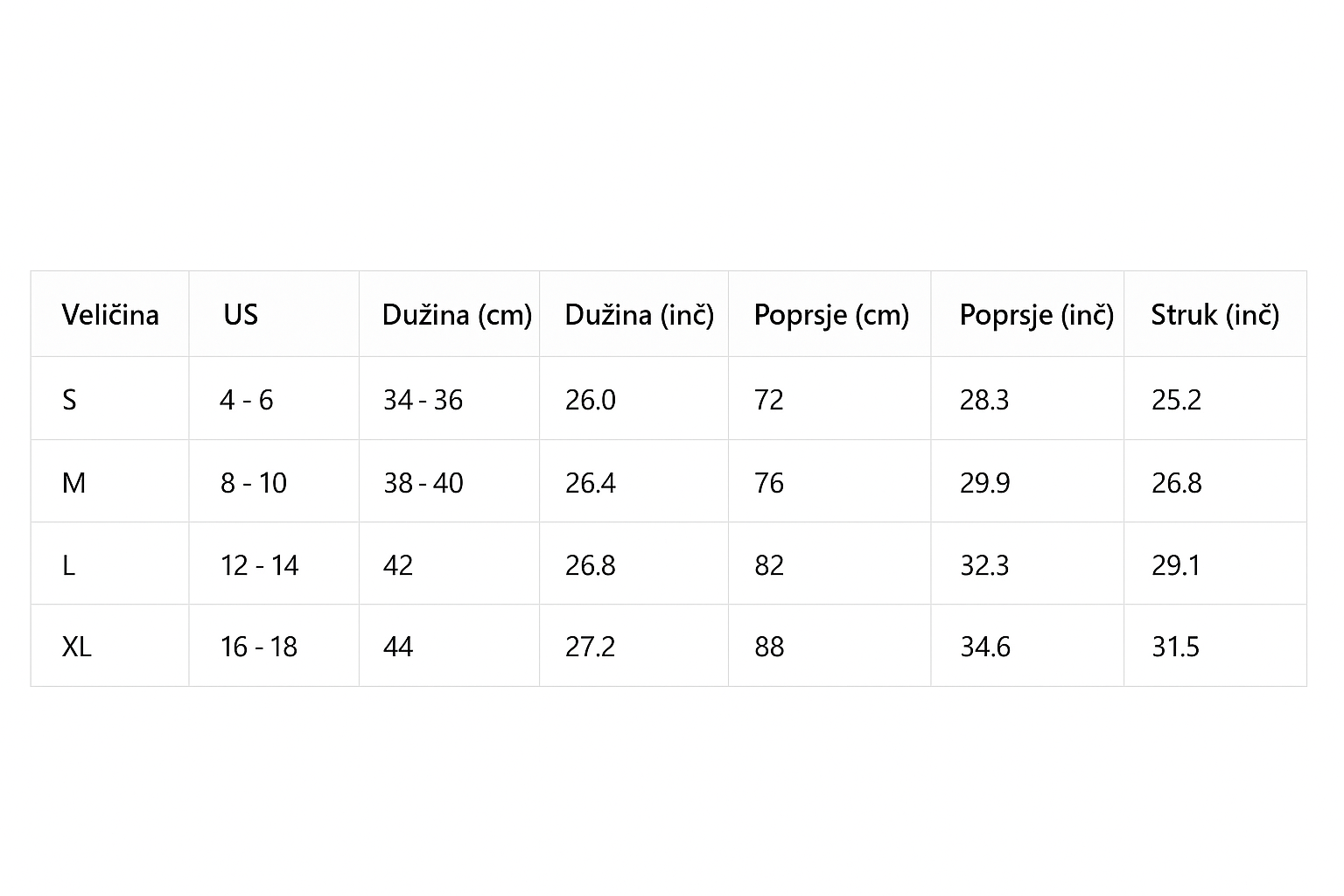Screen dimensions: 1344x896
Task: Click the 88 cm bust cell
Action: 769,647
